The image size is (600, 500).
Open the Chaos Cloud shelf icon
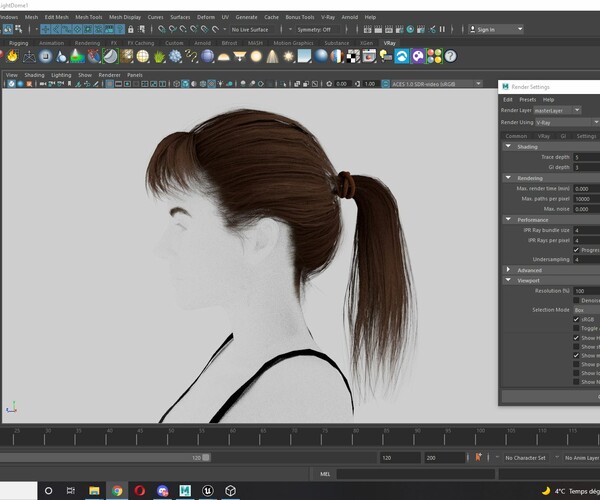(x=401, y=57)
